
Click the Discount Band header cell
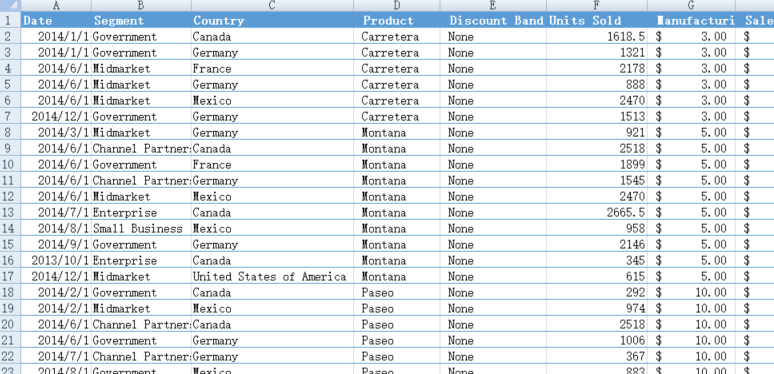pyautogui.click(x=493, y=20)
